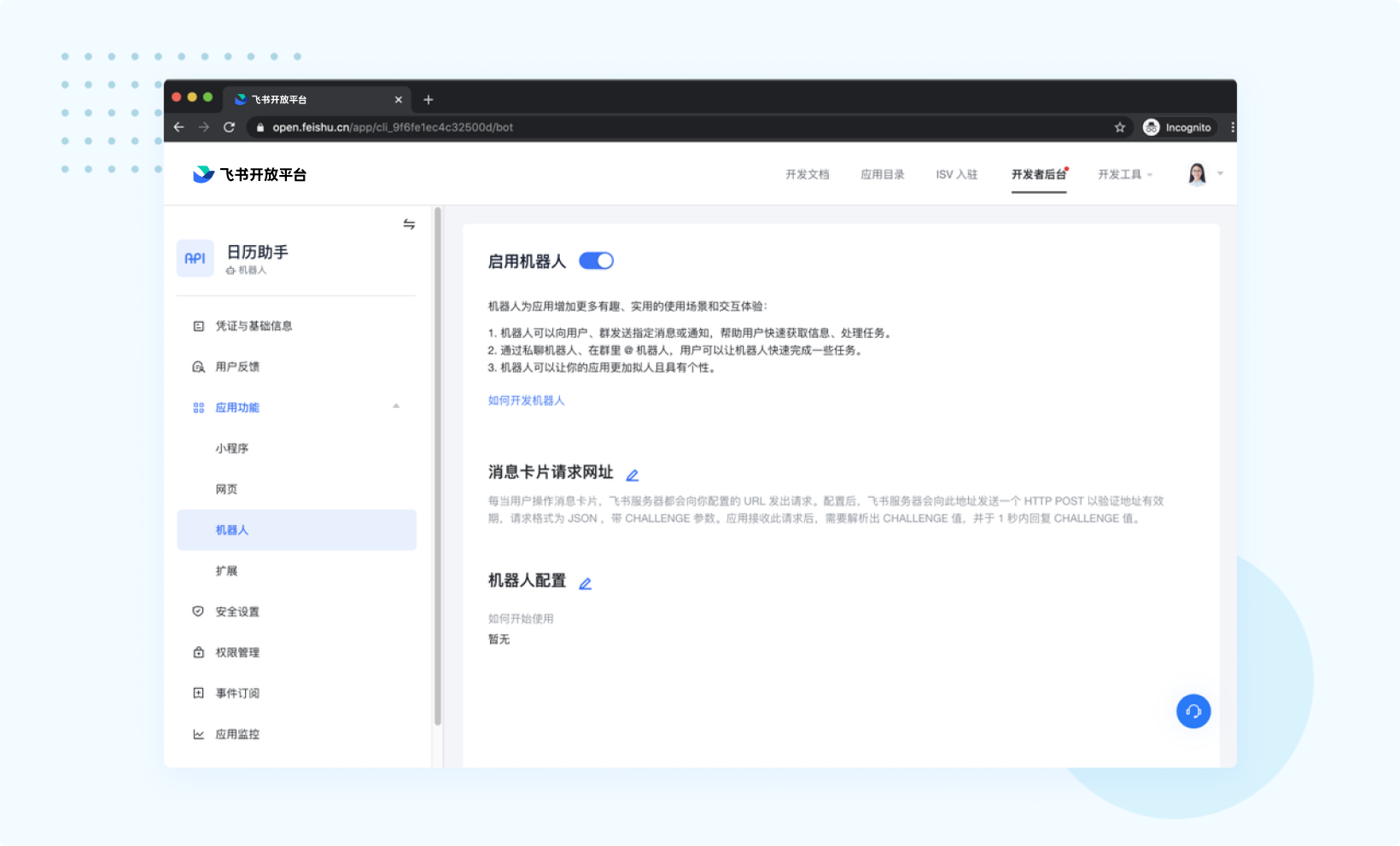Select 机器人 under 应用功能

231,529
